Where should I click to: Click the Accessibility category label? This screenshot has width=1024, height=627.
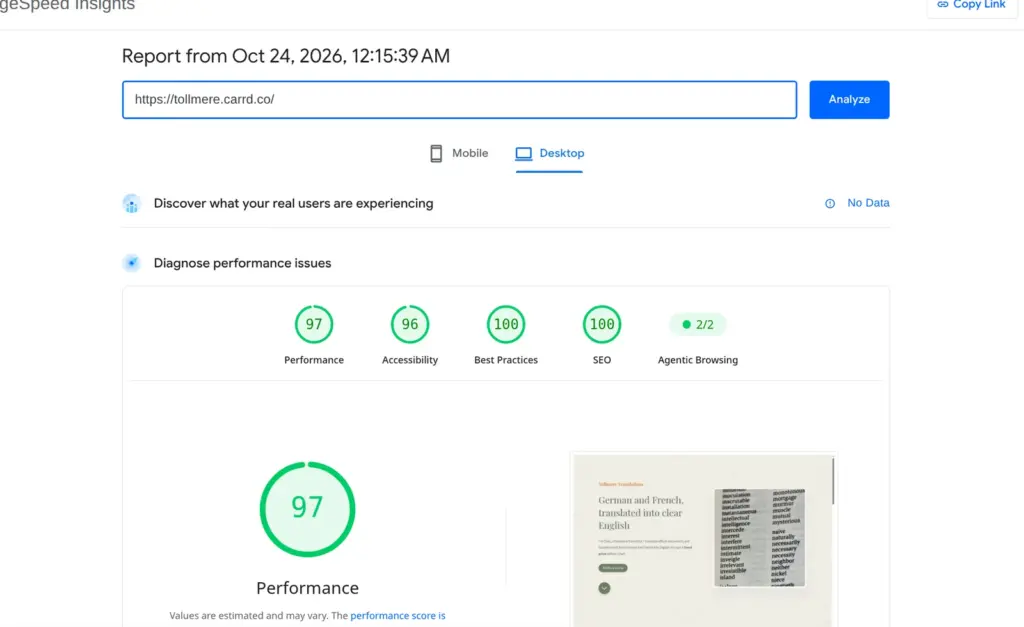[x=410, y=360]
